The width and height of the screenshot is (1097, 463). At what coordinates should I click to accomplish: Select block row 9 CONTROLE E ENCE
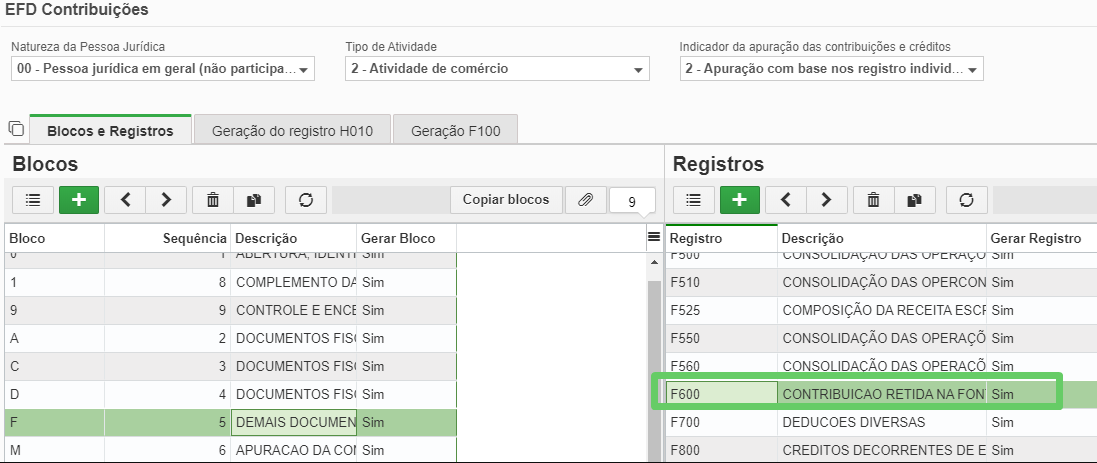tap(230, 311)
